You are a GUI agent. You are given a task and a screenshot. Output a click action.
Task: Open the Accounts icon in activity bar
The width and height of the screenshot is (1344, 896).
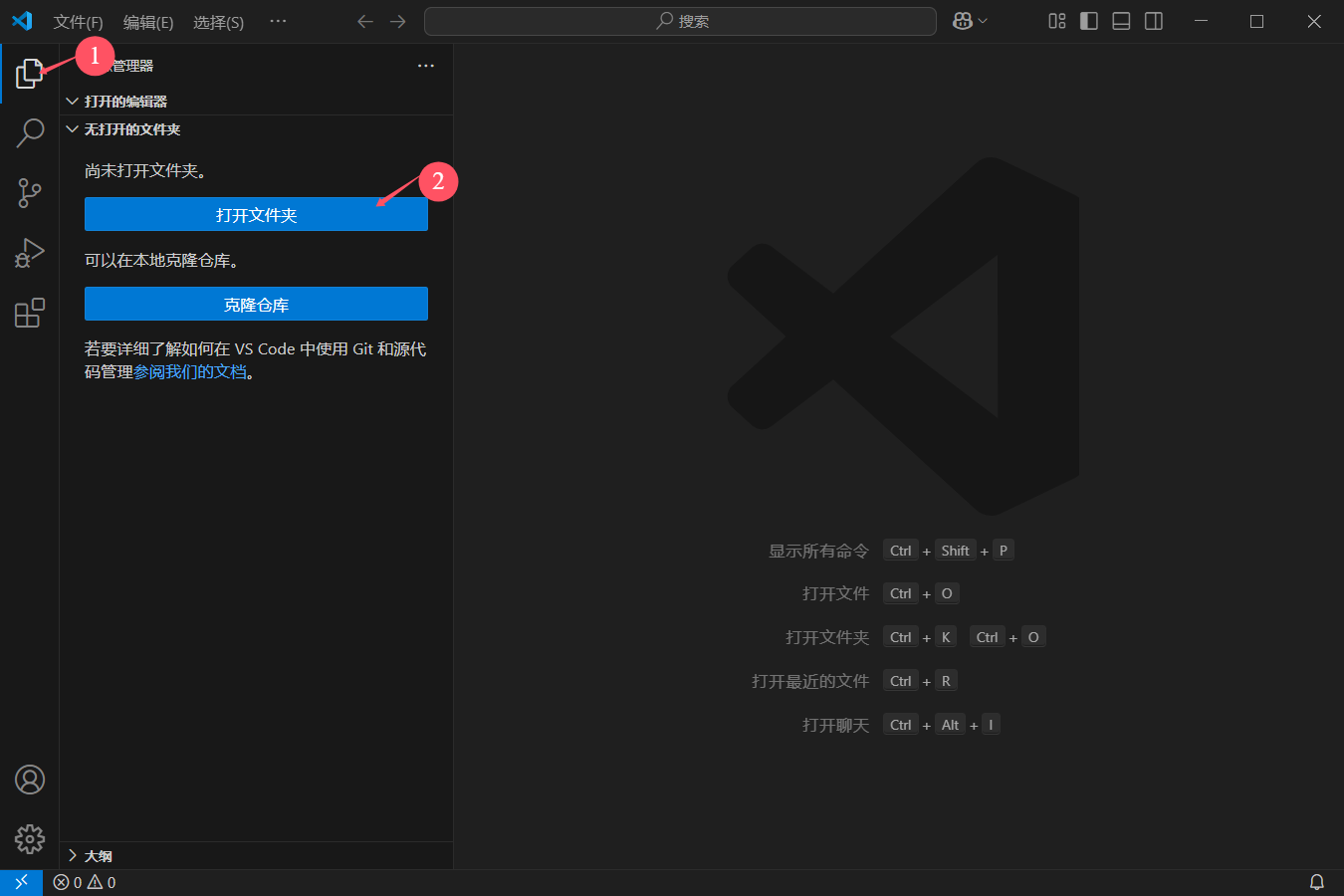pos(30,780)
